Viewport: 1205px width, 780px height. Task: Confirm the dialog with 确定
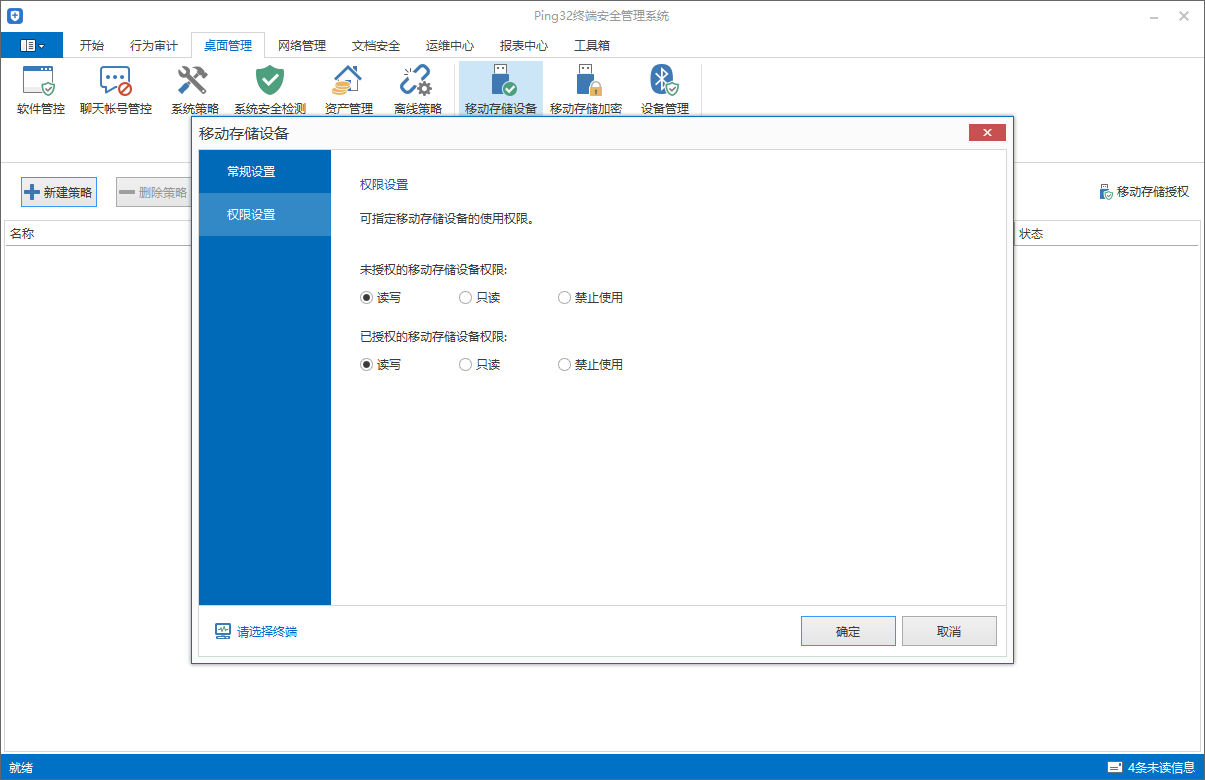[848, 632]
